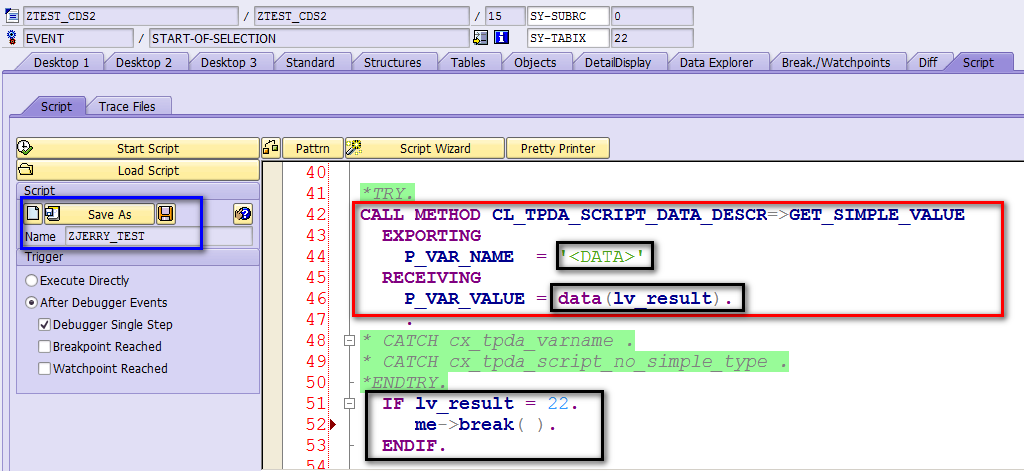Image resolution: width=1024 pixels, height=471 pixels.
Task: Save the script with the floppy disk icon
Action: point(165,214)
